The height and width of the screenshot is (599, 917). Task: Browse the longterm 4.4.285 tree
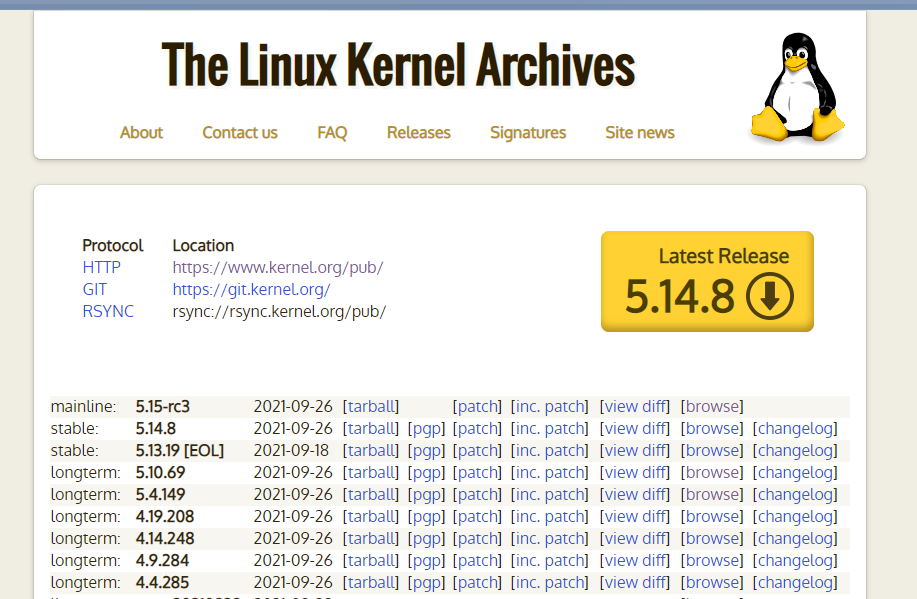tap(712, 583)
